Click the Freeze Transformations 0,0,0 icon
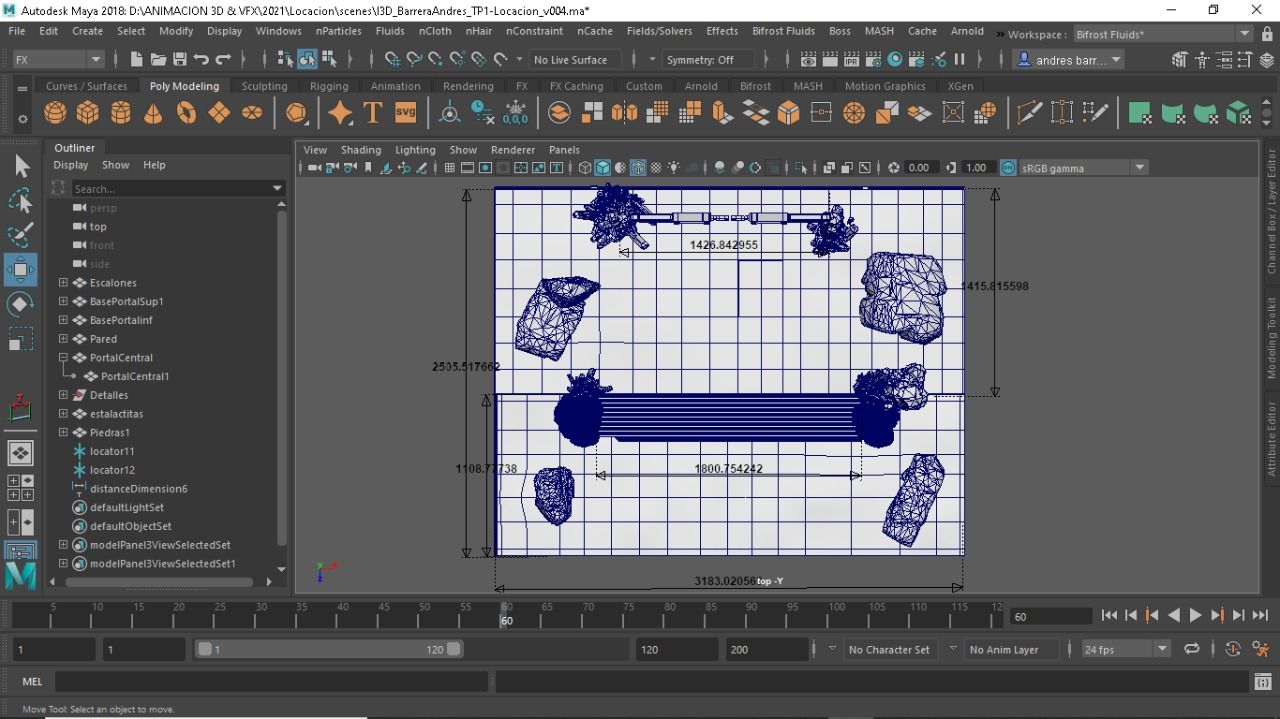This screenshot has width=1280, height=719. click(x=516, y=113)
